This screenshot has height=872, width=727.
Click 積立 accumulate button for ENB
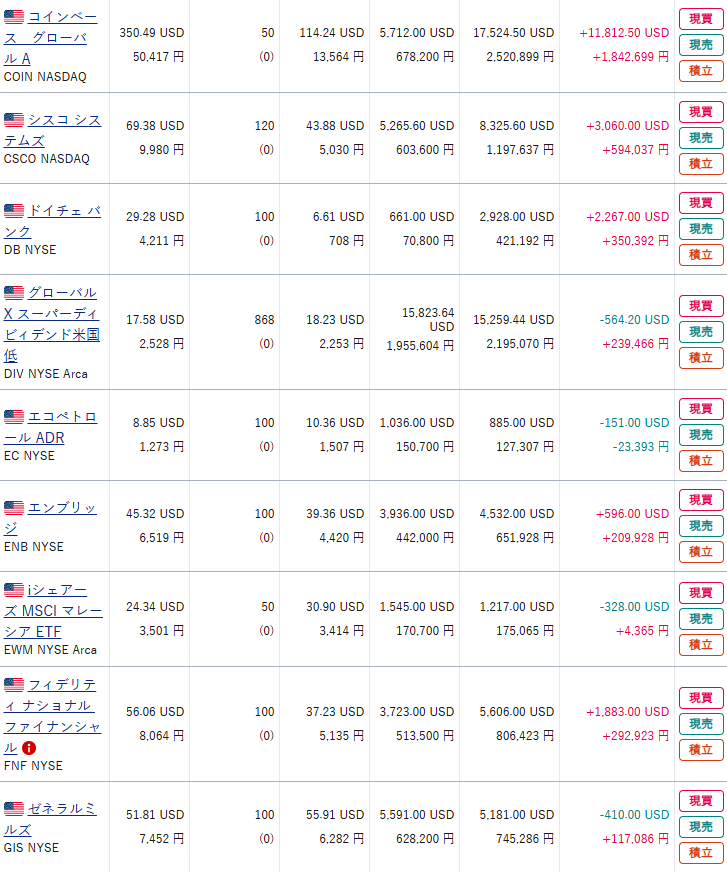(701, 552)
